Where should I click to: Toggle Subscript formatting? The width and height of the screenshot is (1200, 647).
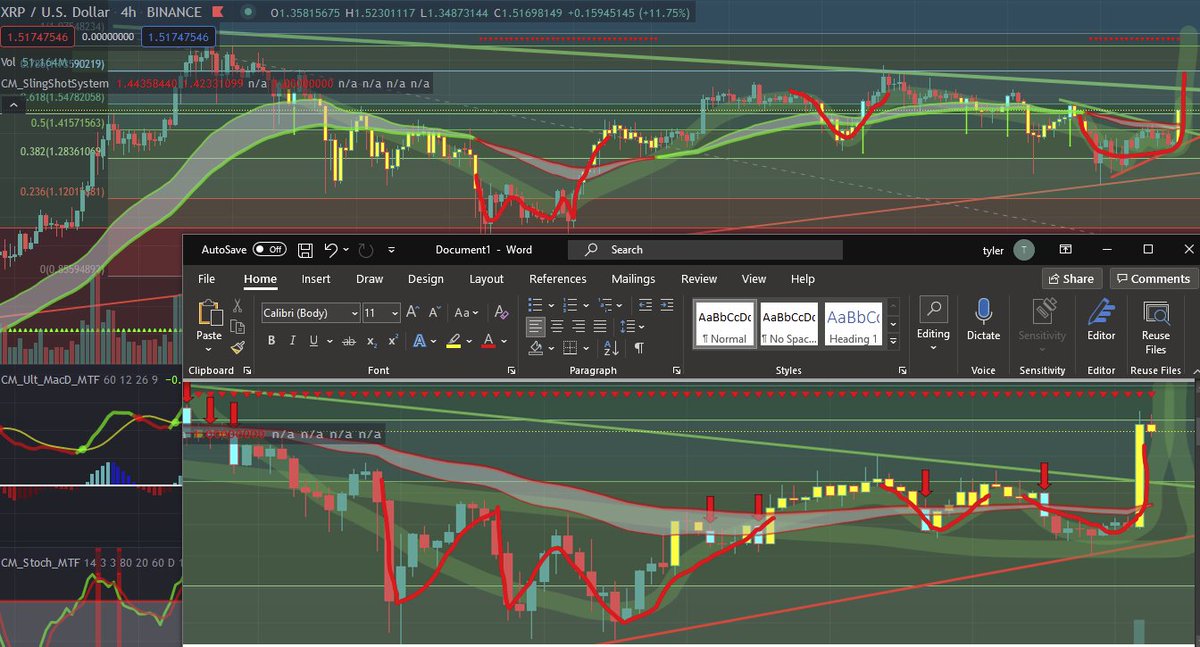point(372,341)
